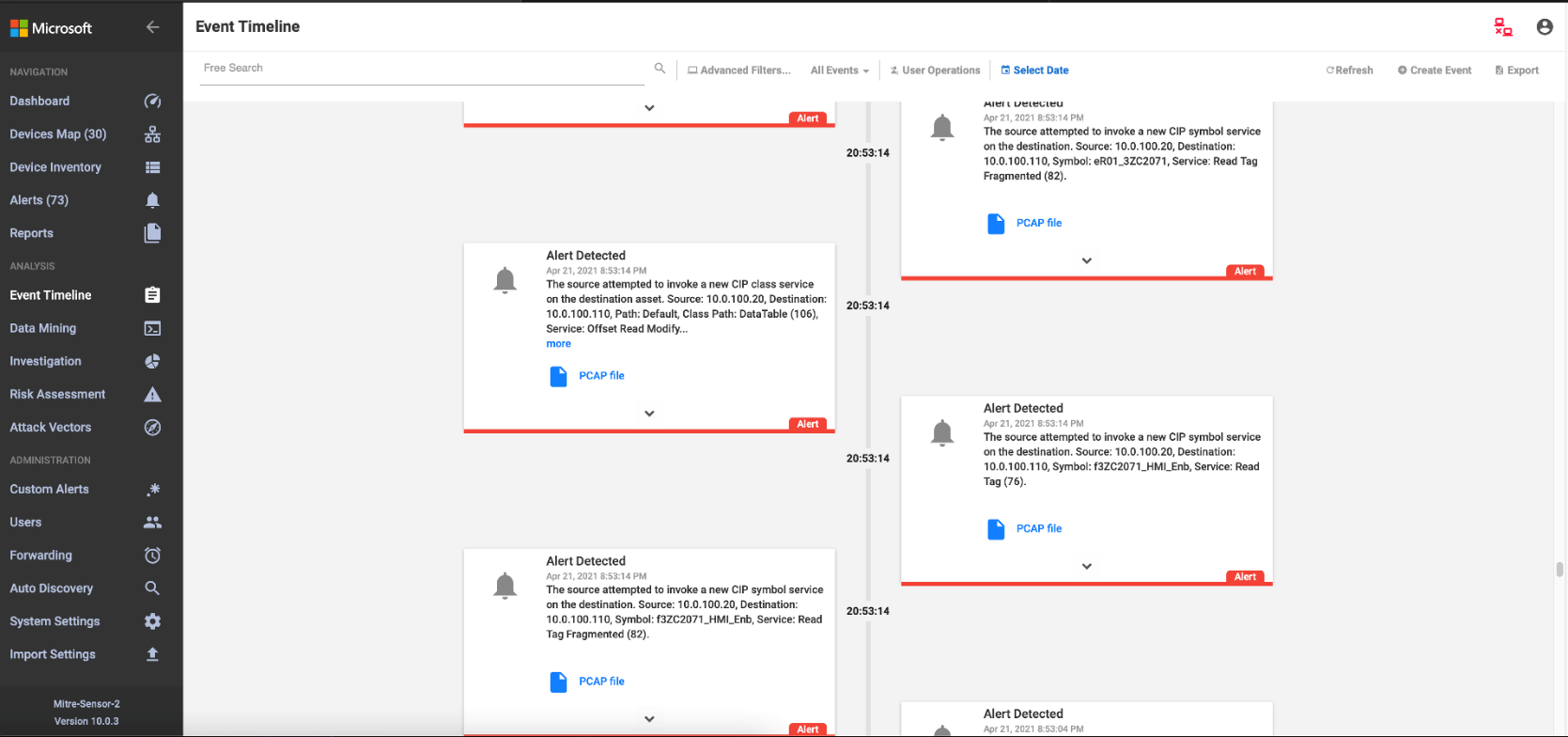Go to Devices Map (30)

[x=58, y=134]
